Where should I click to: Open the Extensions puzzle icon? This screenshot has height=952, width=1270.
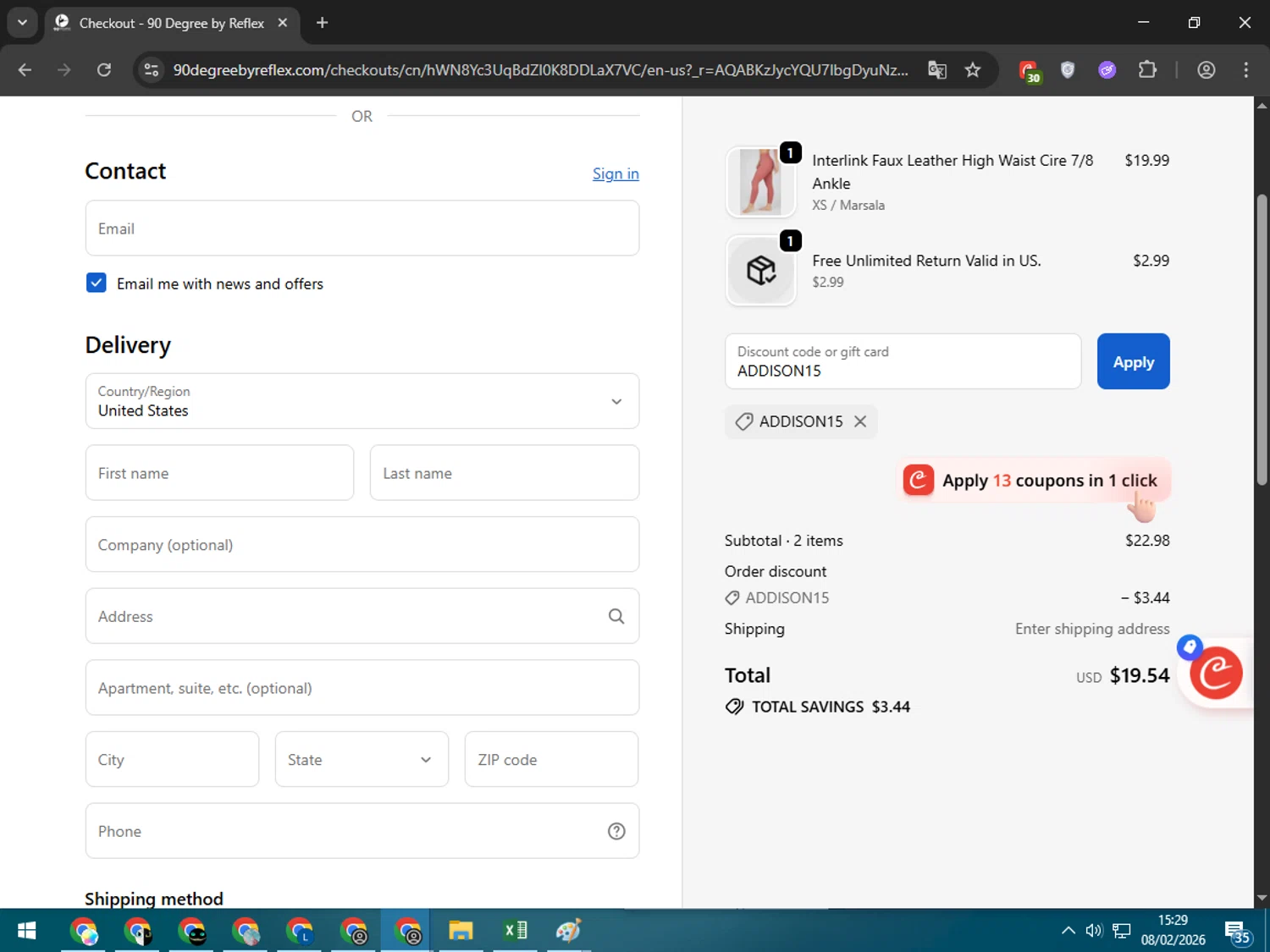1147,70
